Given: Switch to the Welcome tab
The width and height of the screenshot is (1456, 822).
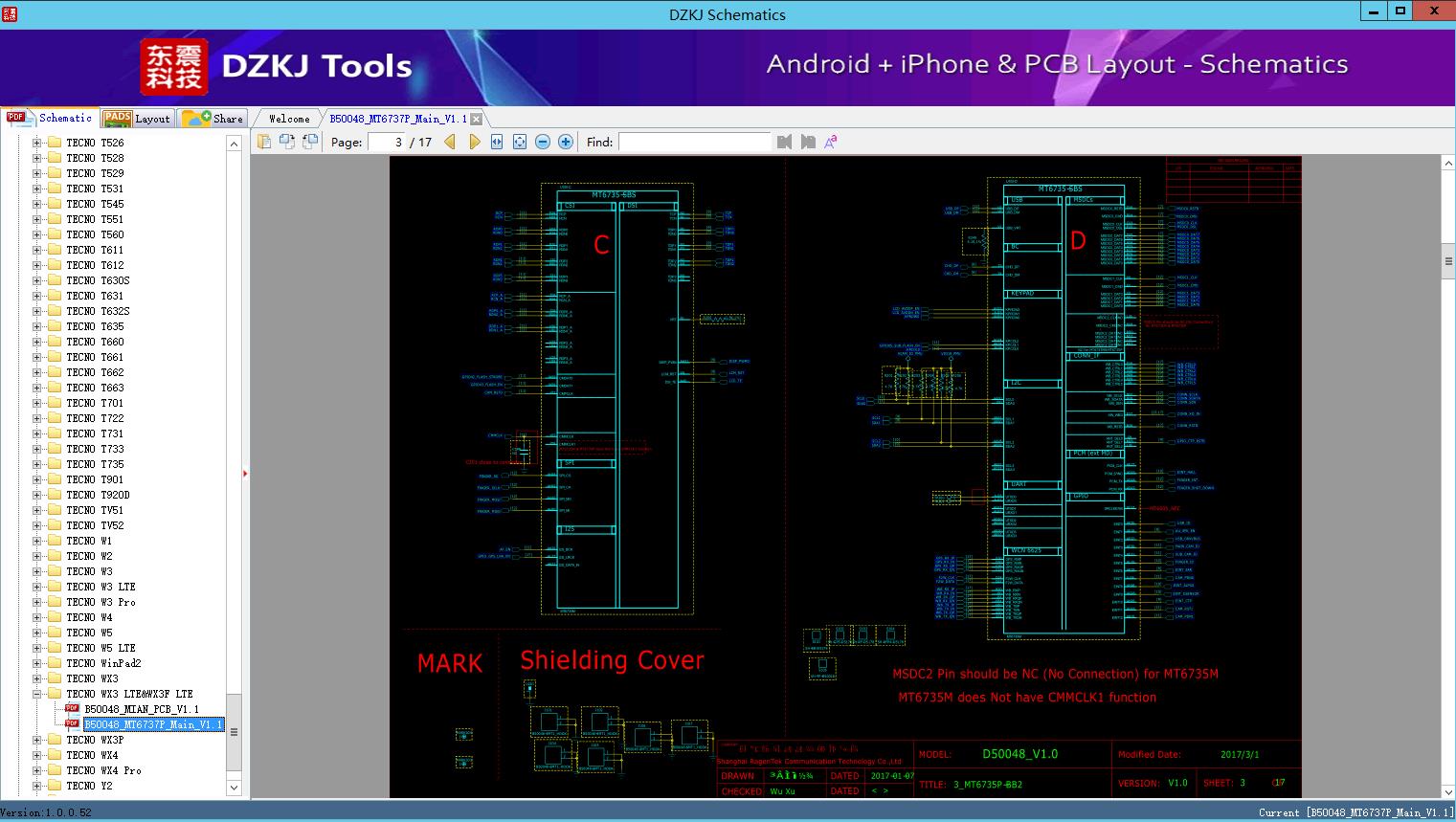Looking at the screenshot, I should 289,119.
